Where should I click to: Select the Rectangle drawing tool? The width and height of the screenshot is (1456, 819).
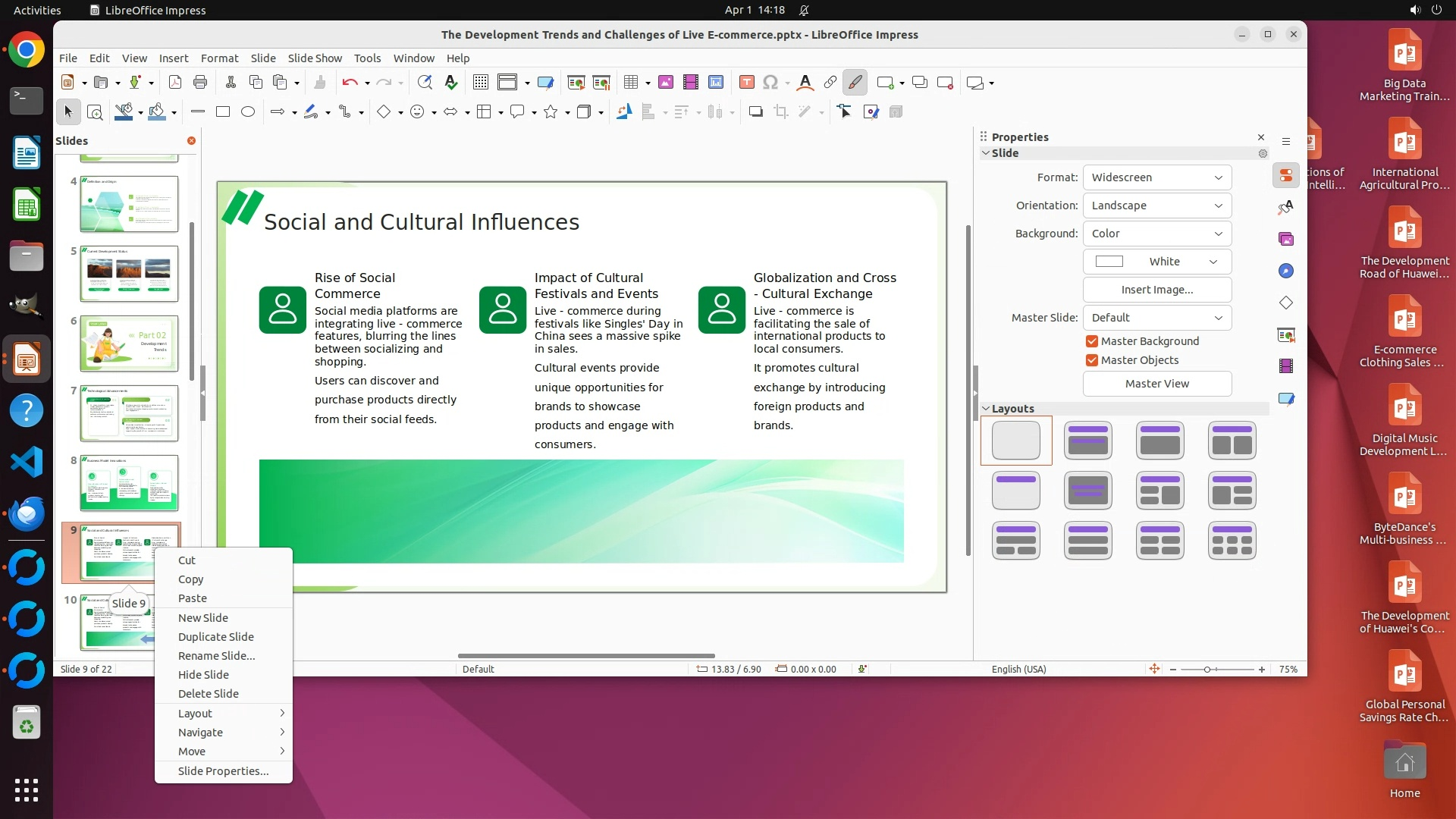pos(222,112)
